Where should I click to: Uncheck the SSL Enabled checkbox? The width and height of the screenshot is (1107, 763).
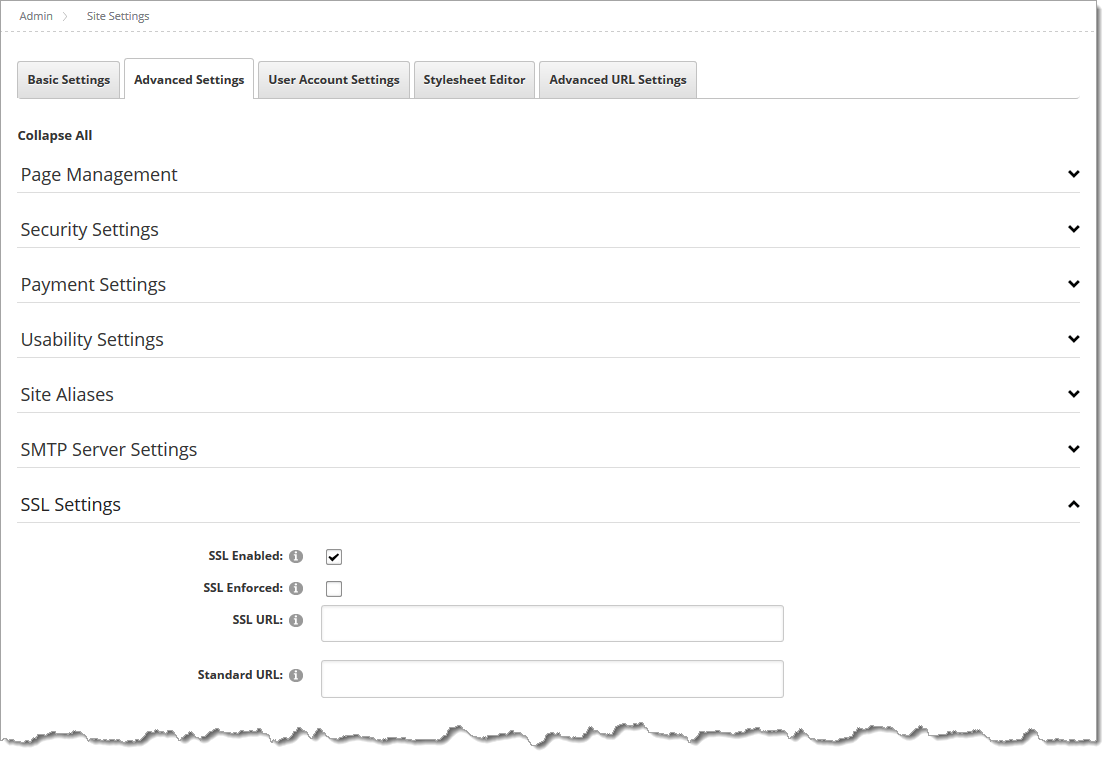coord(334,556)
